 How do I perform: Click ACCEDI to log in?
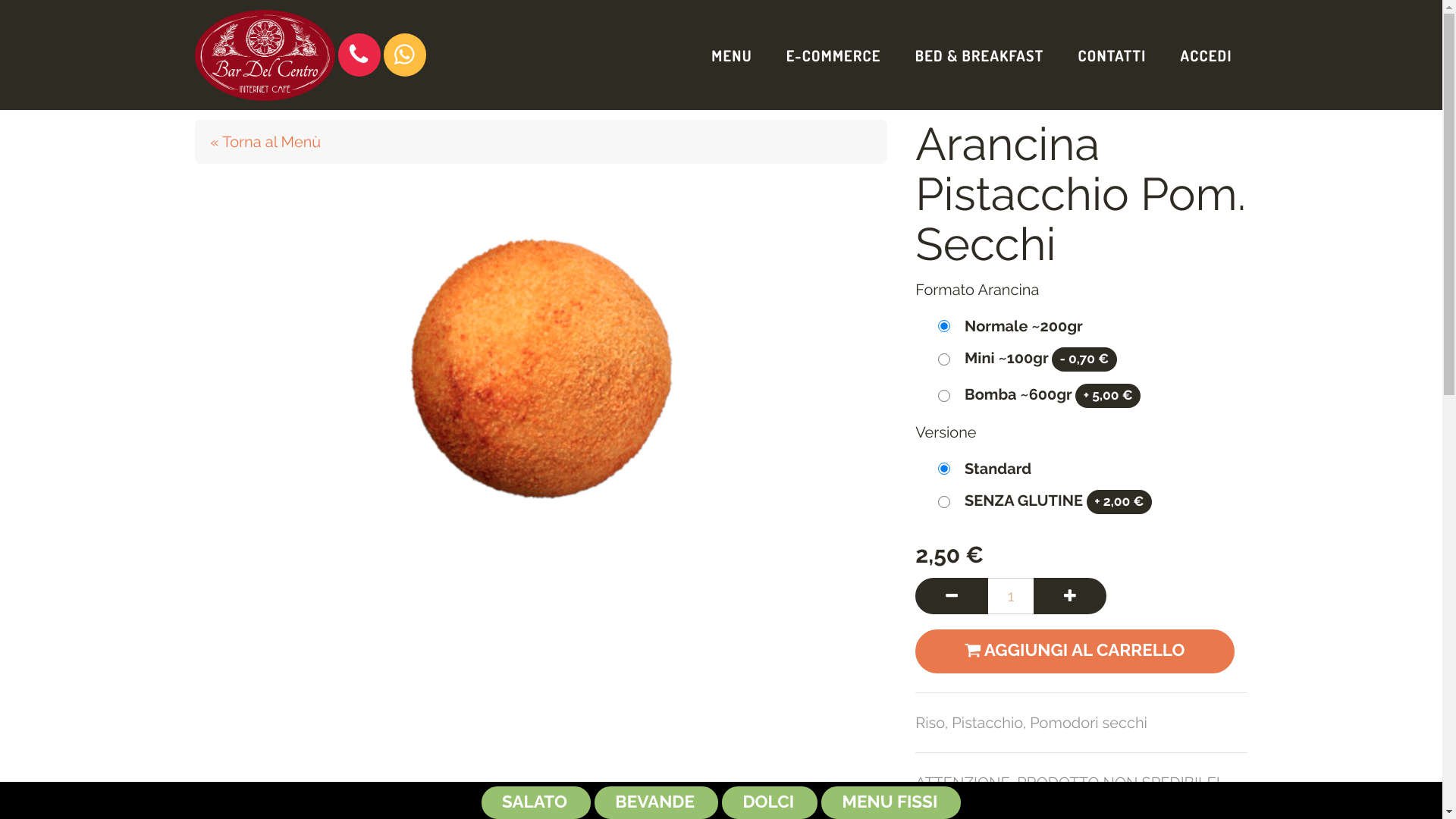[x=1205, y=56]
